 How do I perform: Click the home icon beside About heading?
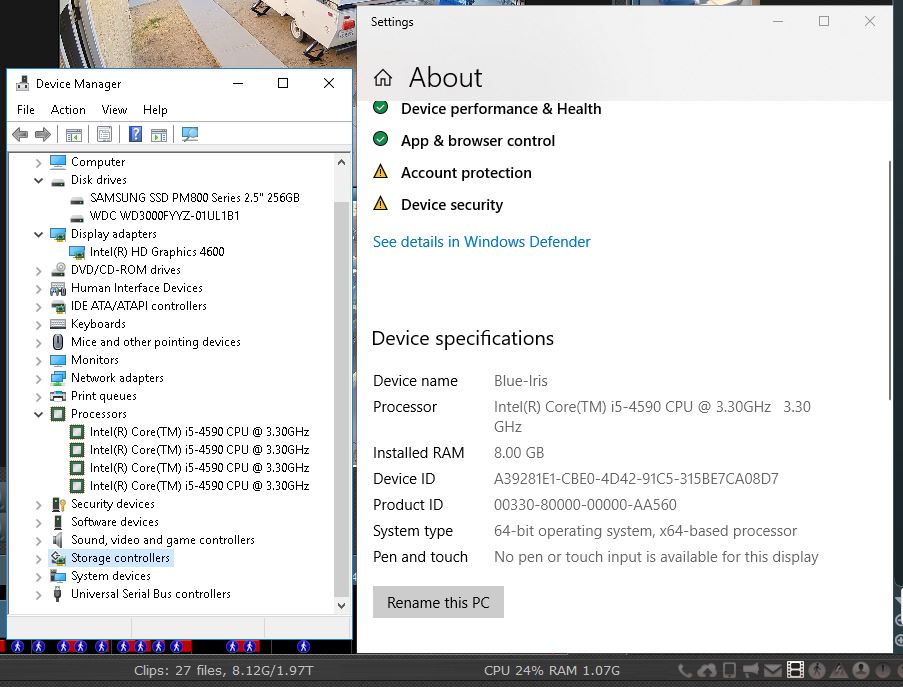382,77
